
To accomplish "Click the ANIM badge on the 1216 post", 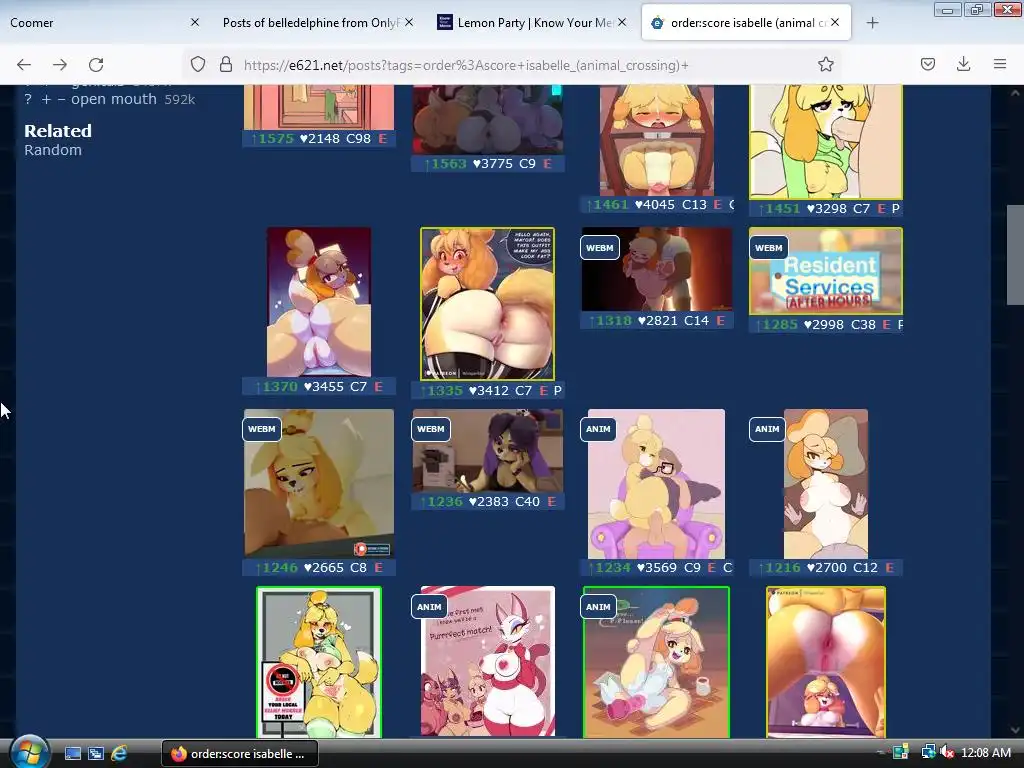I will [767, 429].
